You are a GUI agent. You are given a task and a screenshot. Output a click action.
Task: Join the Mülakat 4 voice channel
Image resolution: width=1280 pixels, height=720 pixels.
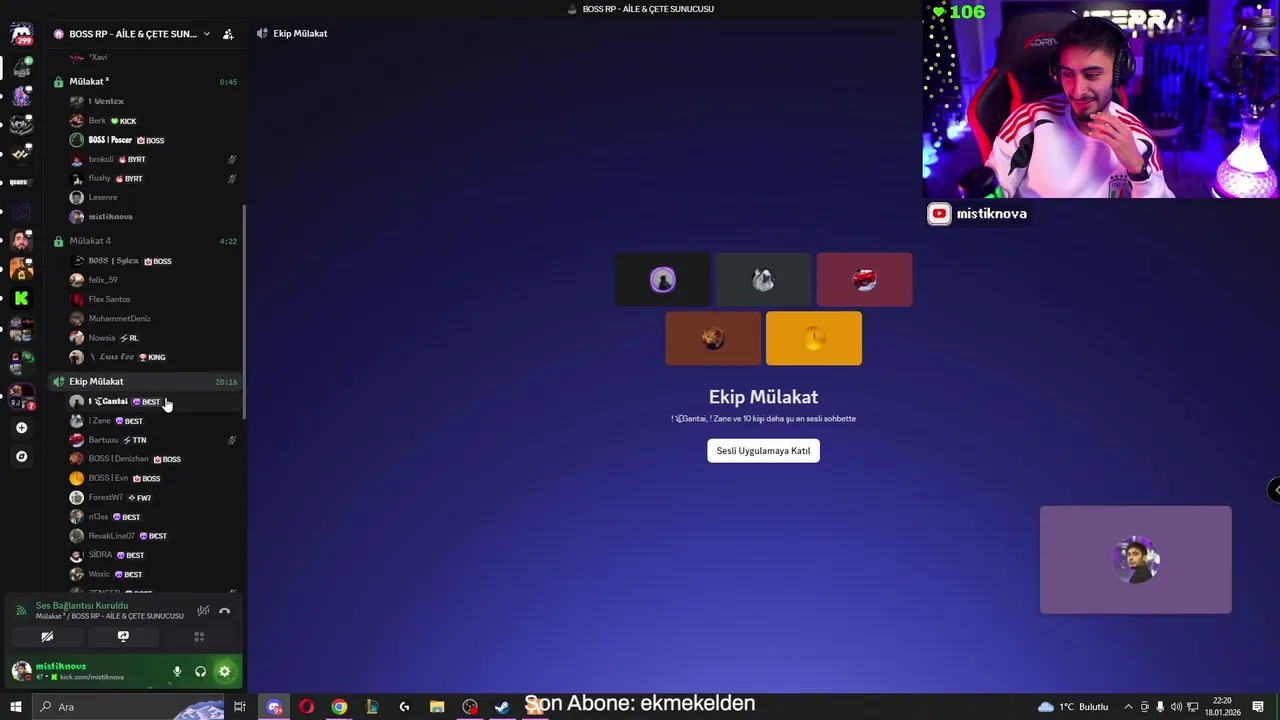click(x=145, y=241)
